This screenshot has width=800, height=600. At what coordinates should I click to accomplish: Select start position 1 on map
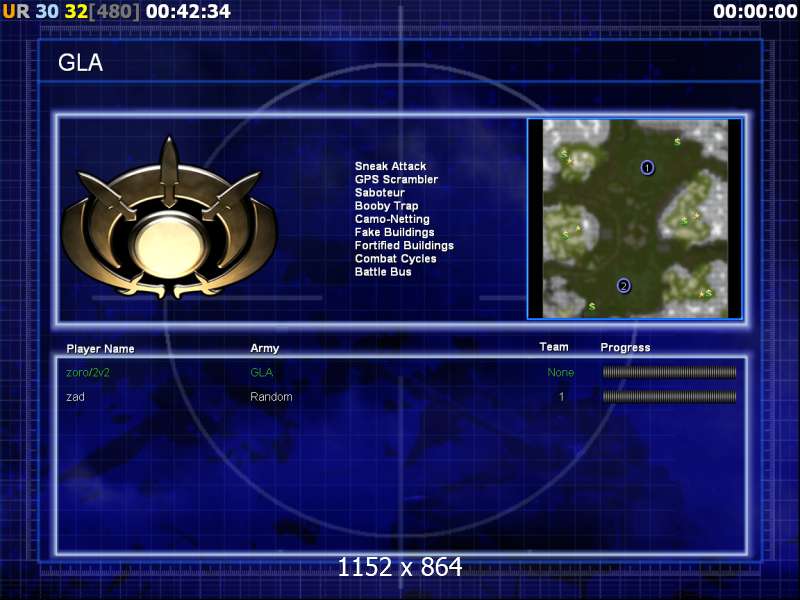click(647, 167)
